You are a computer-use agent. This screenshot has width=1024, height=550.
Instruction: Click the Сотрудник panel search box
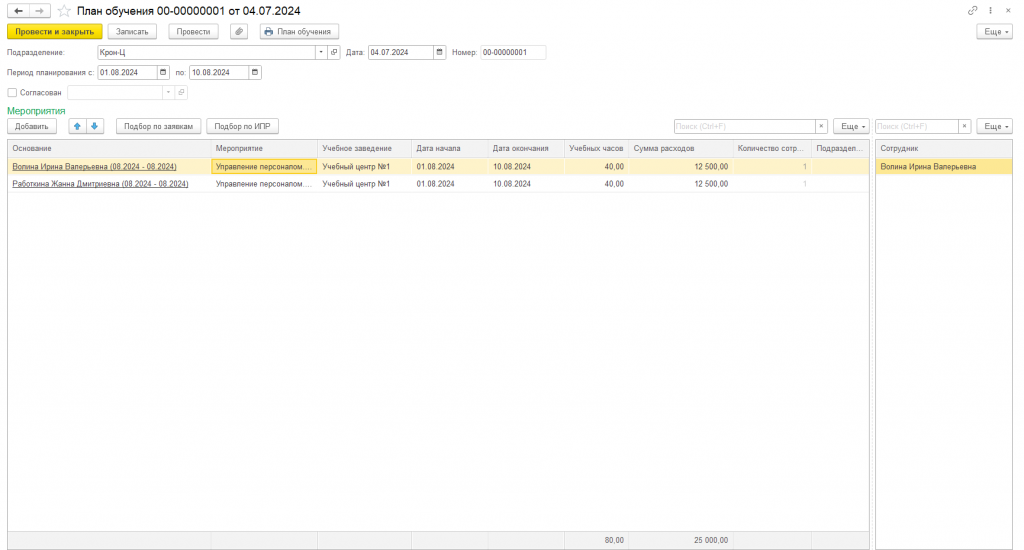pyautogui.click(x=917, y=126)
